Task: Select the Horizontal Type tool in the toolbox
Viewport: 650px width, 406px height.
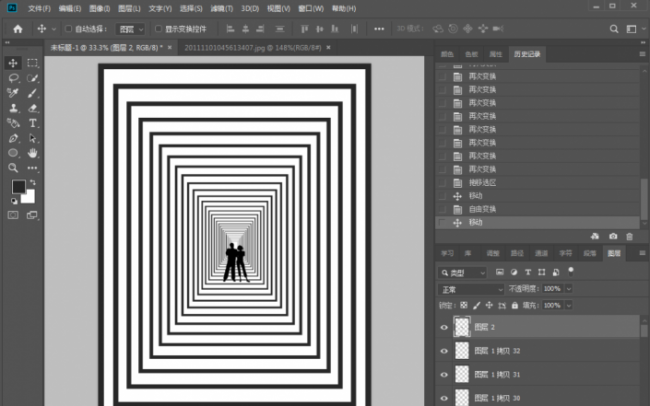Action: [x=32, y=123]
